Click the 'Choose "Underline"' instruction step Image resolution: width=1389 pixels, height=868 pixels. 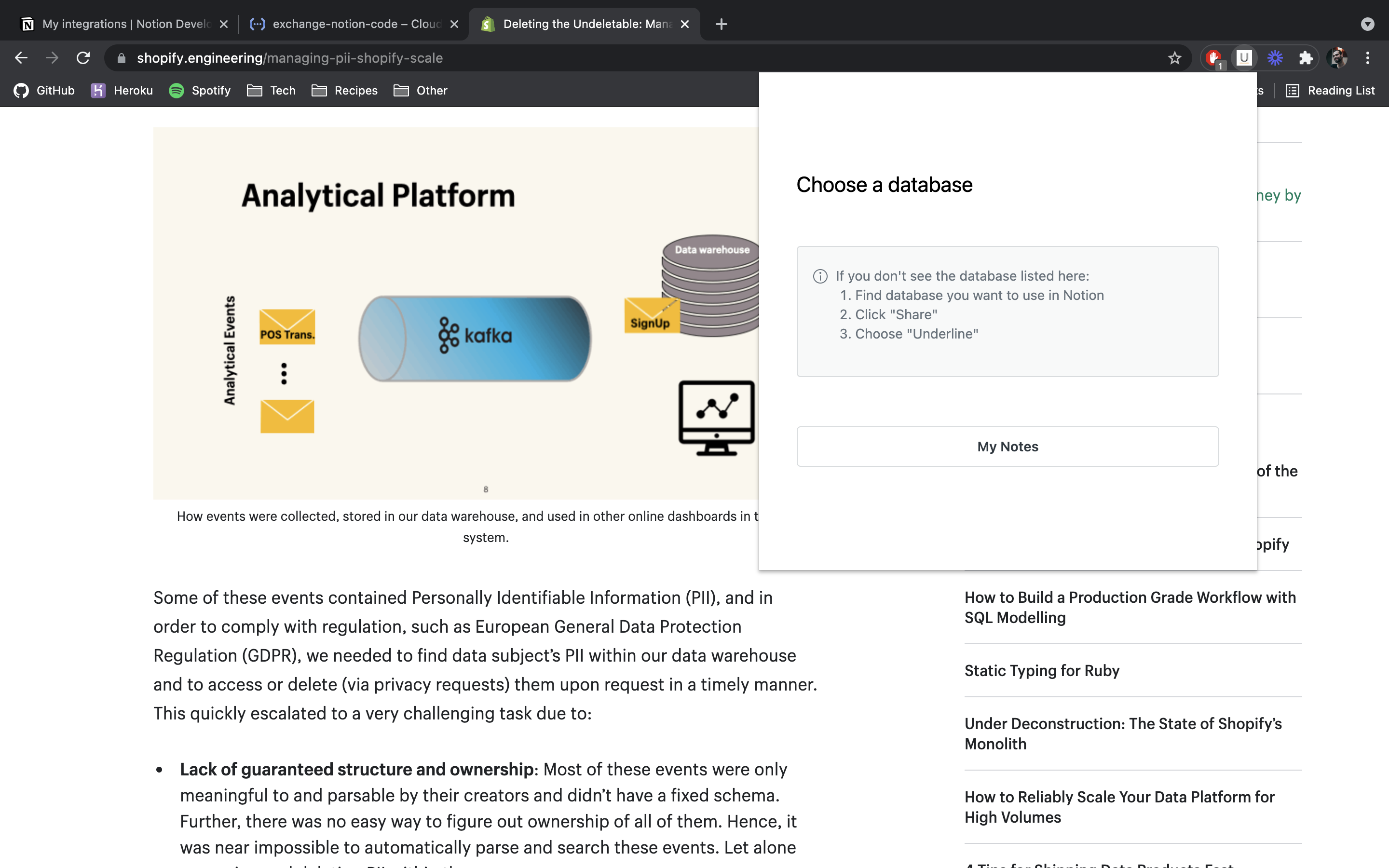tap(917, 334)
